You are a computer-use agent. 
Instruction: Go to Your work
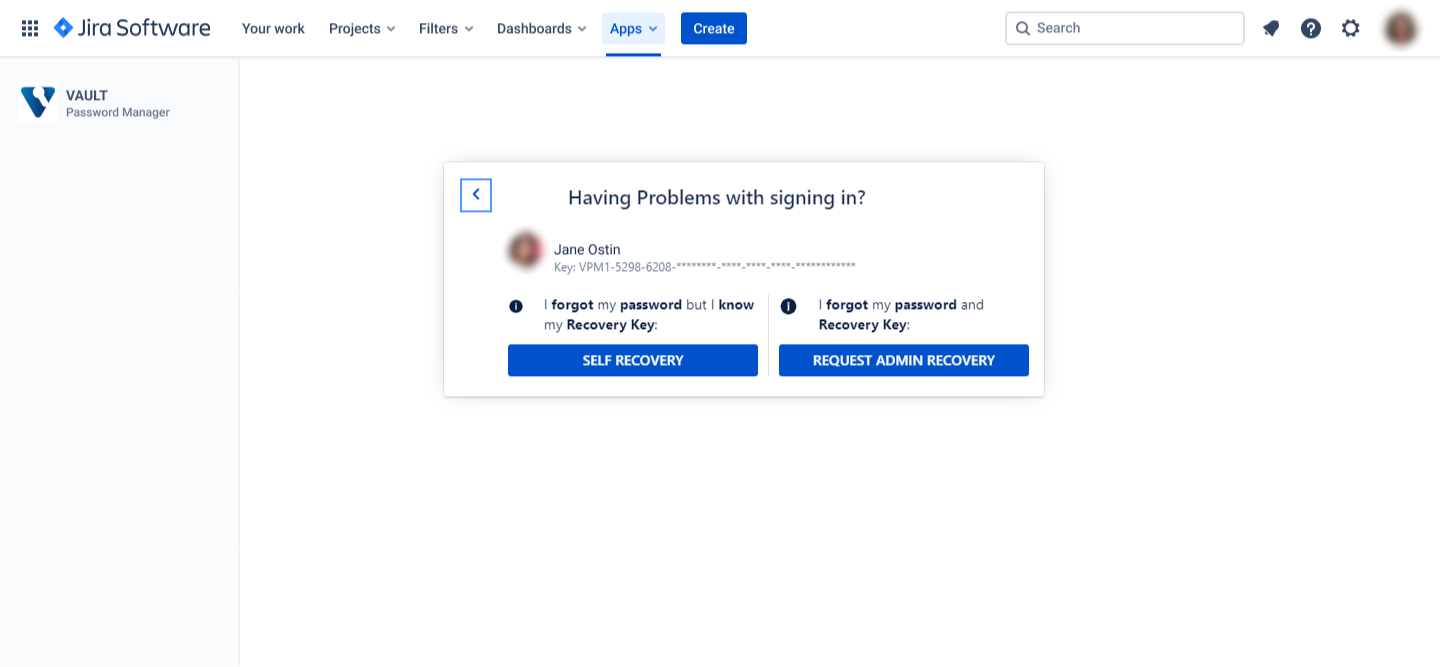(273, 28)
